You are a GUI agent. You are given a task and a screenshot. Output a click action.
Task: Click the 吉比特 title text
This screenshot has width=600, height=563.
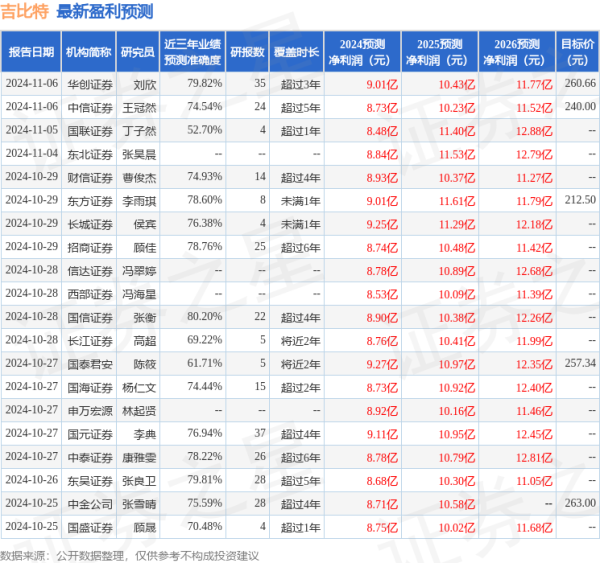click(25, 11)
